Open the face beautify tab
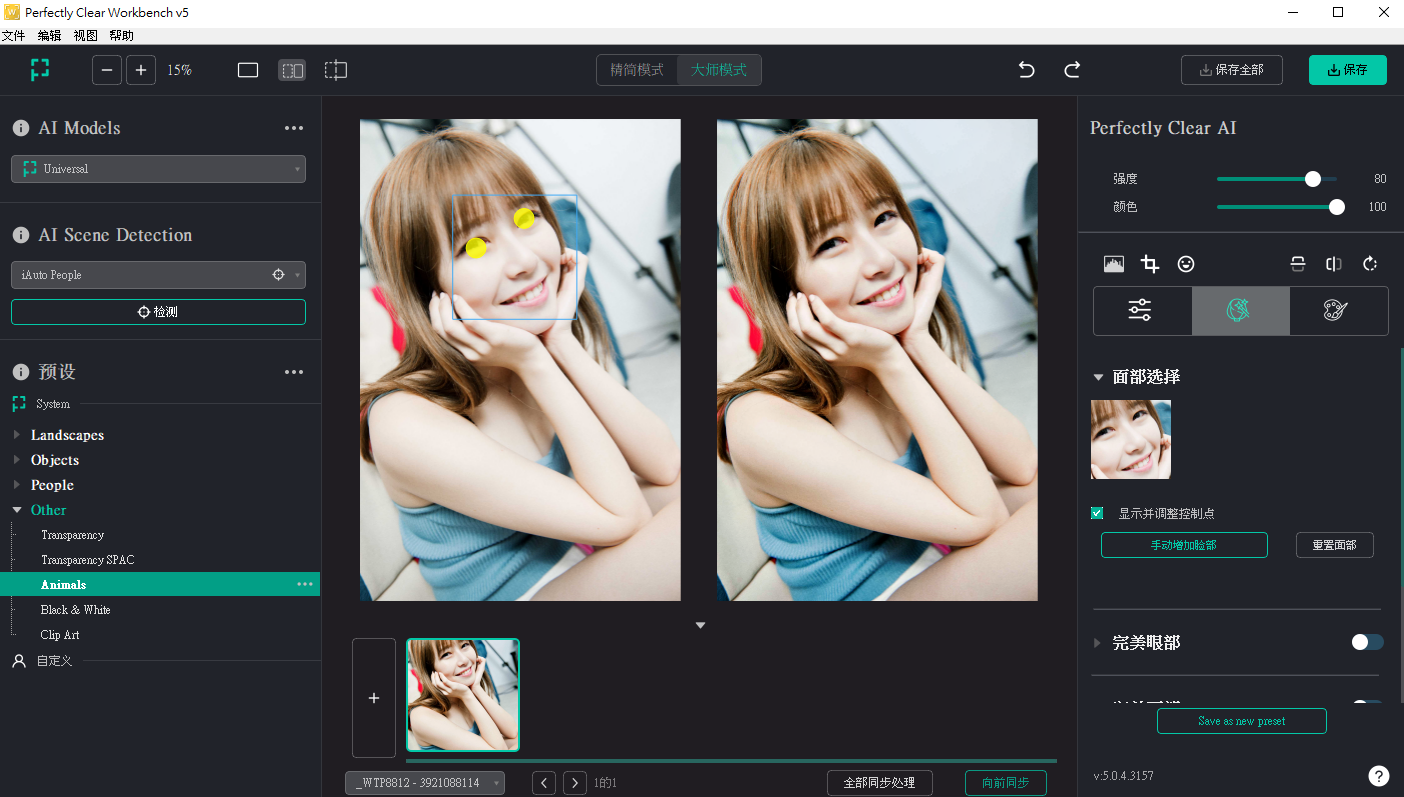 click(x=1239, y=310)
